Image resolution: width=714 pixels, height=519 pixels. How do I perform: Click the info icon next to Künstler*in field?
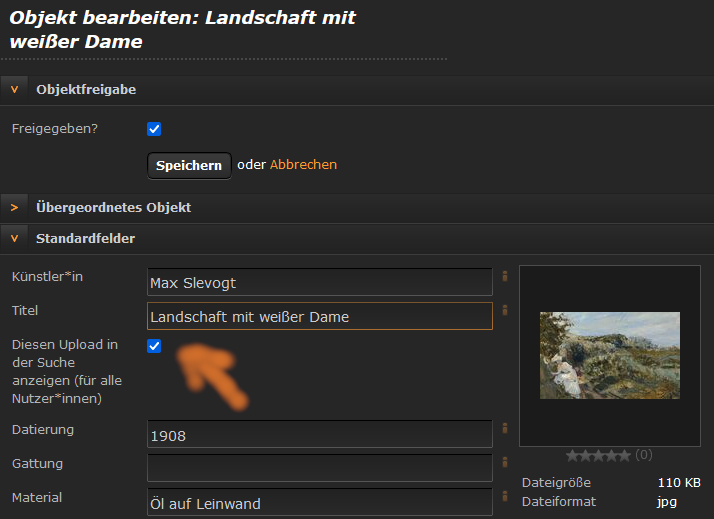[505, 276]
